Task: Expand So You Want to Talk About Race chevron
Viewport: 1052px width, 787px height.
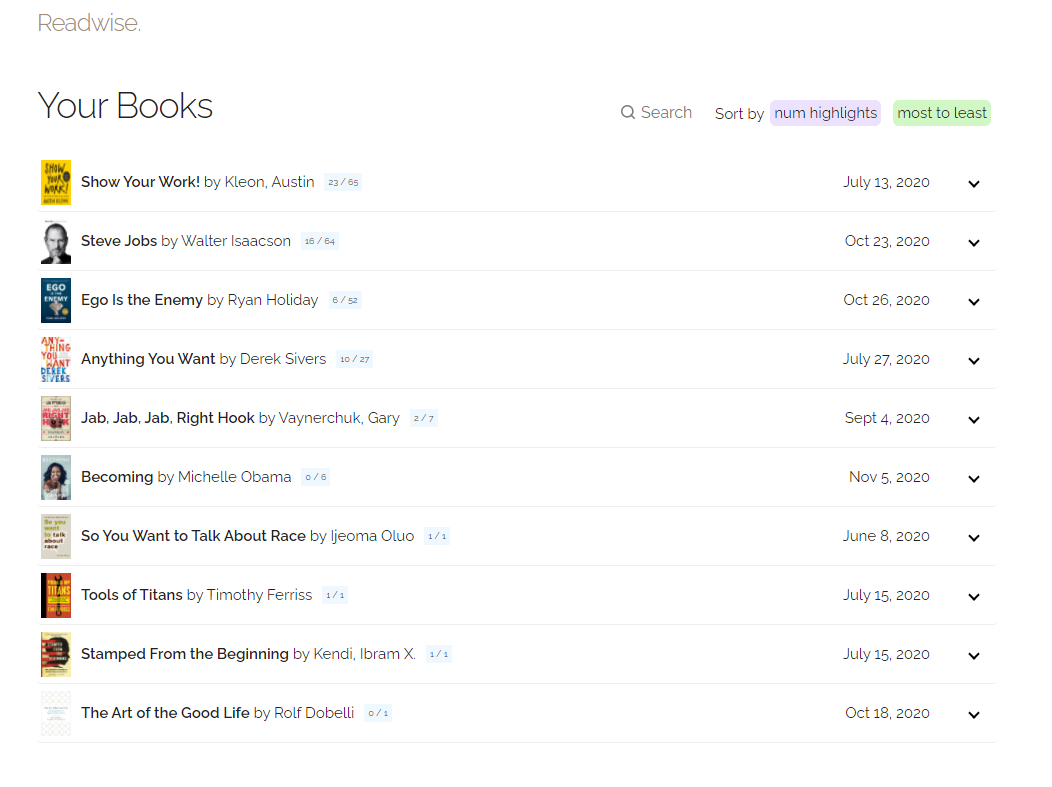Action: [x=974, y=538]
